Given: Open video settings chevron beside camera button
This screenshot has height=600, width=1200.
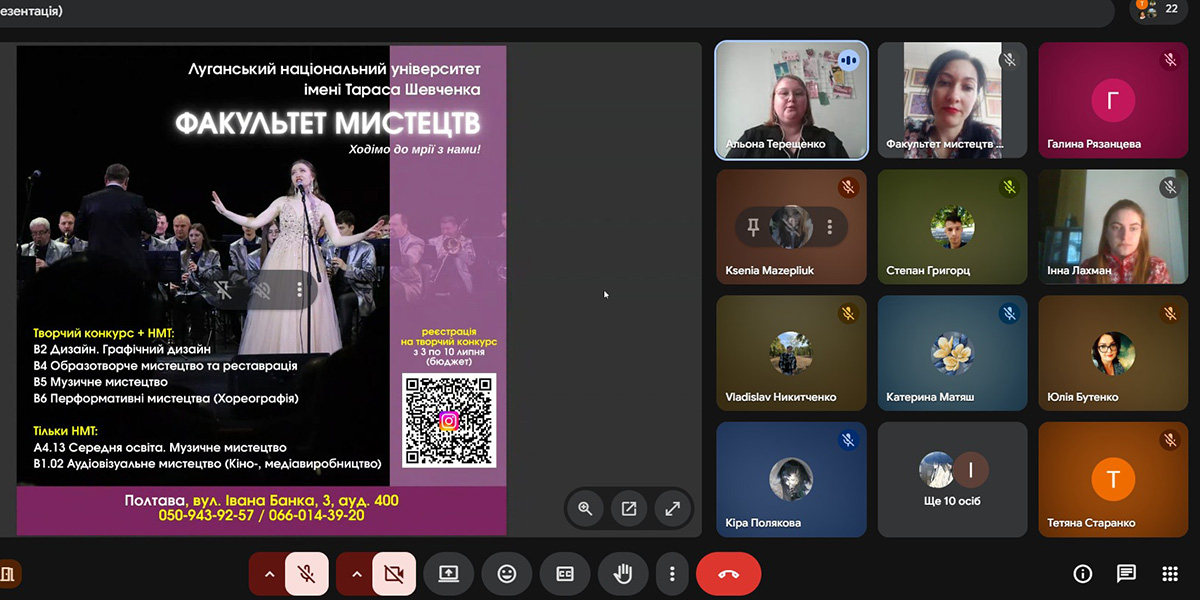Looking at the screenshot, I should point(355,574).
